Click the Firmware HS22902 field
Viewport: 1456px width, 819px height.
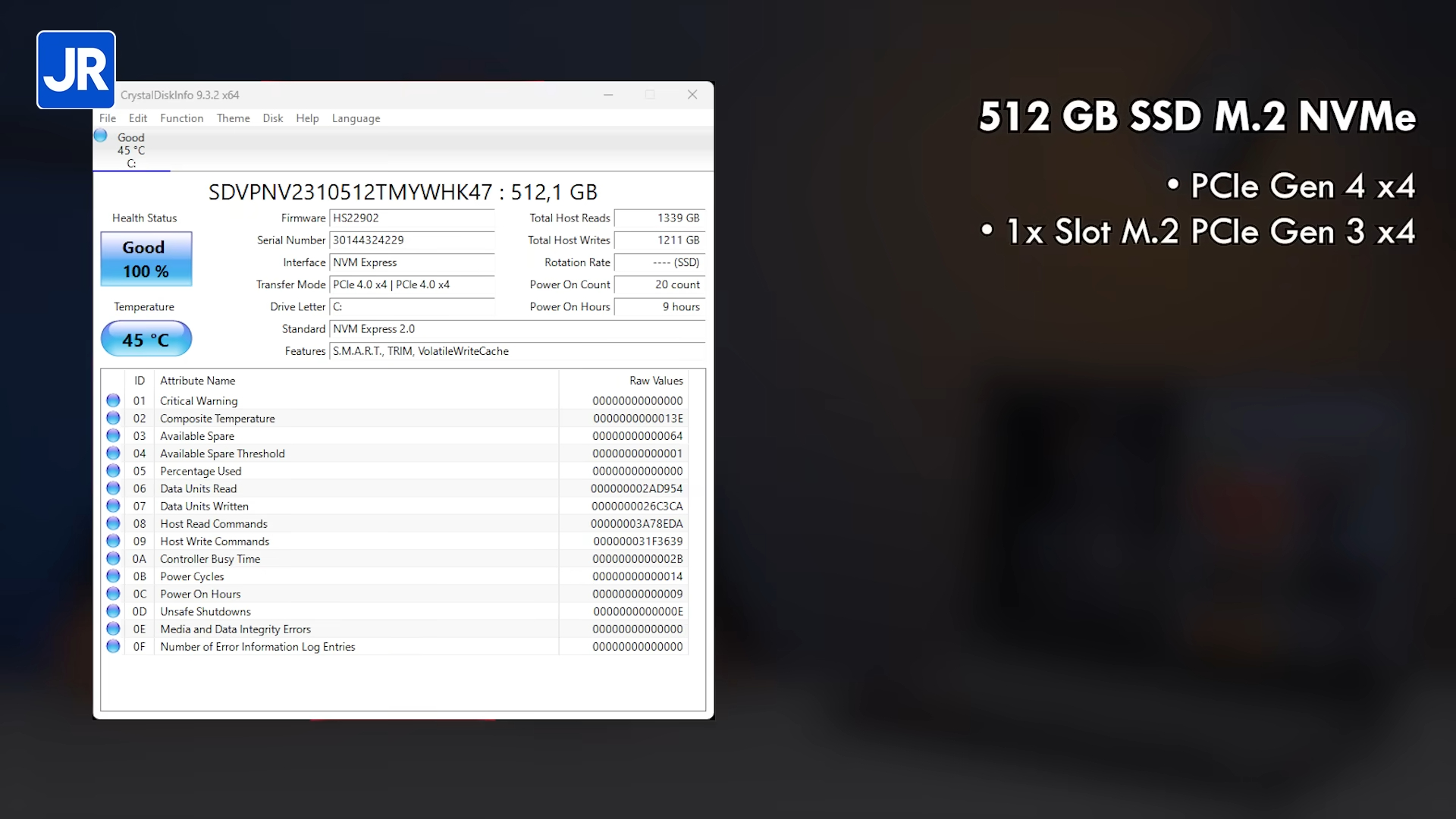tap(412, 218)
